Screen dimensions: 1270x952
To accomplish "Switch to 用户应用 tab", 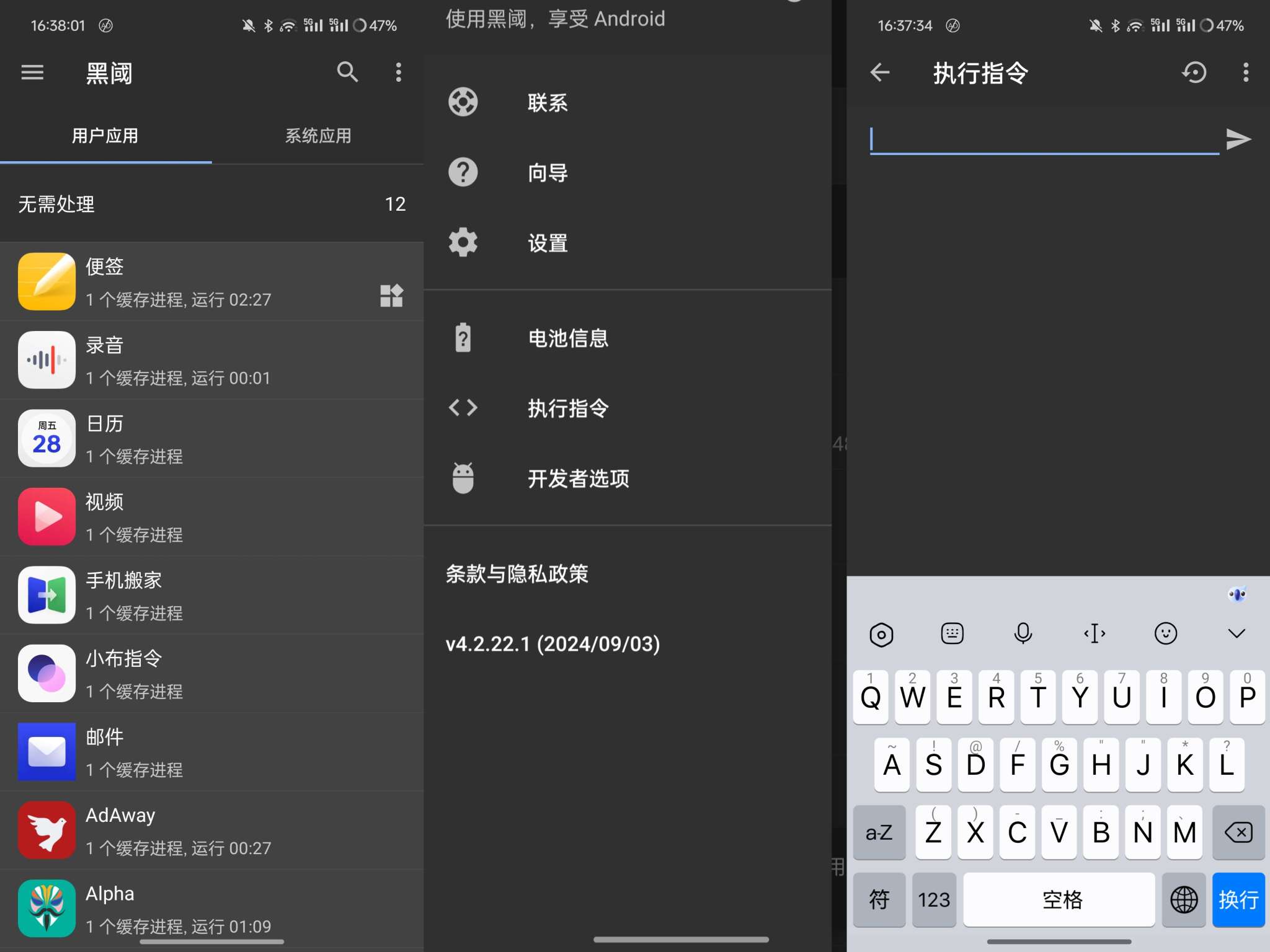I will click(105, 136).
